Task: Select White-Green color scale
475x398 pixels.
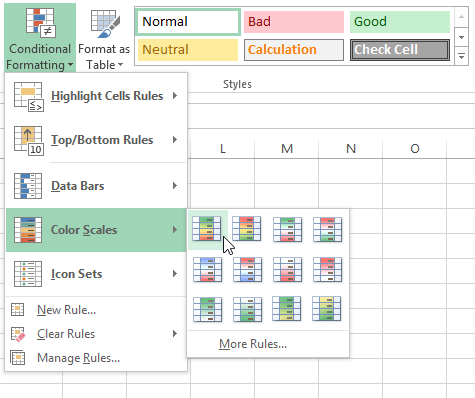Action: click(x=247, y=309)
